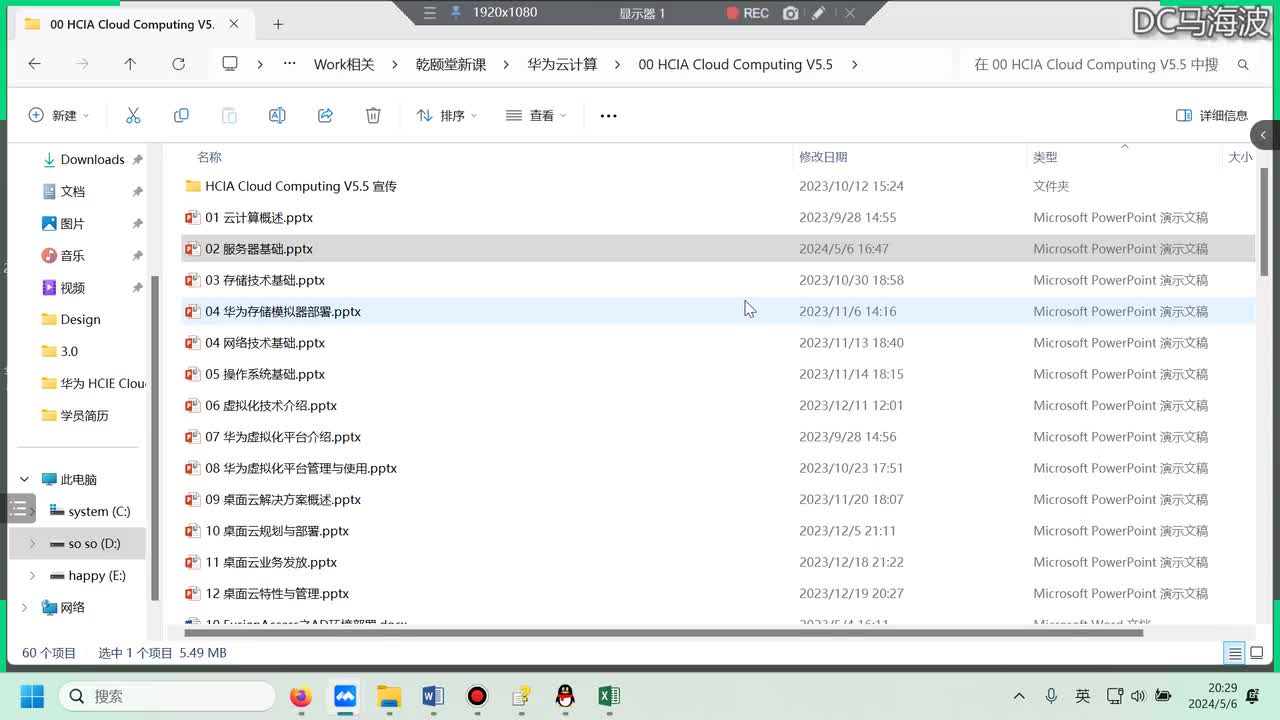Click the pen annotate icon in recorder bar
The height and width of the screenshot is (720, 1280).
[818, 13]
